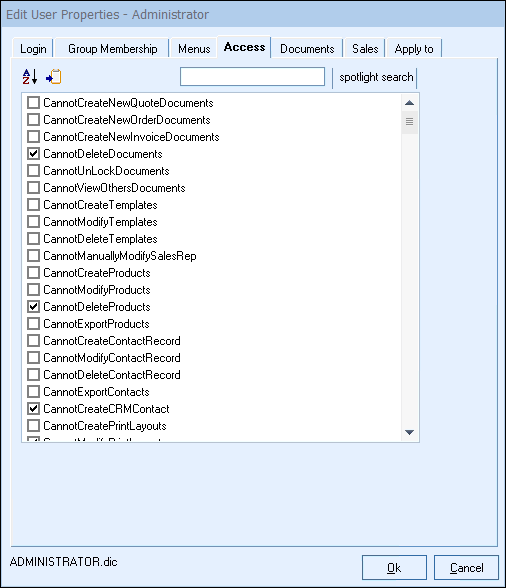This screenshot has width=506, height=588.
Task: Go to the Documents tab
Action: 307,48
